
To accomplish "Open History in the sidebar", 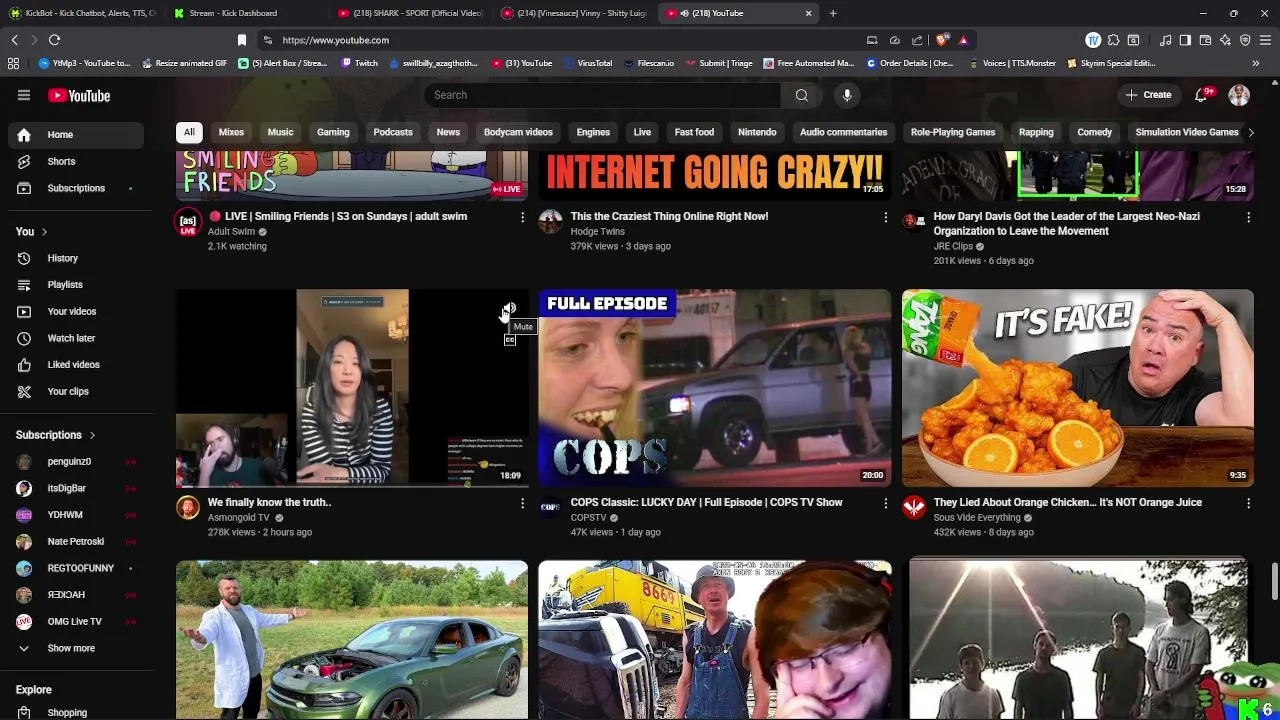I will (76, 258).
